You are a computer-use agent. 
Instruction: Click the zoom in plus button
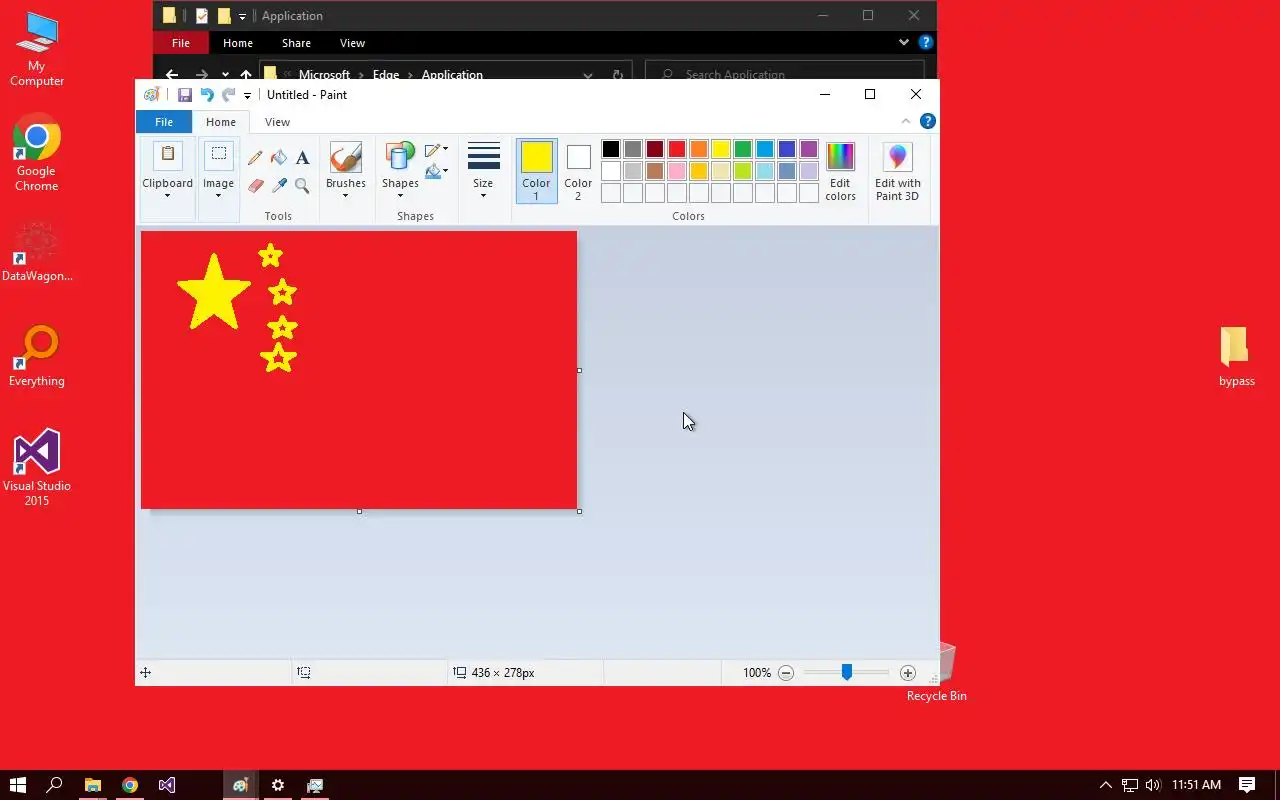(907, 673)
